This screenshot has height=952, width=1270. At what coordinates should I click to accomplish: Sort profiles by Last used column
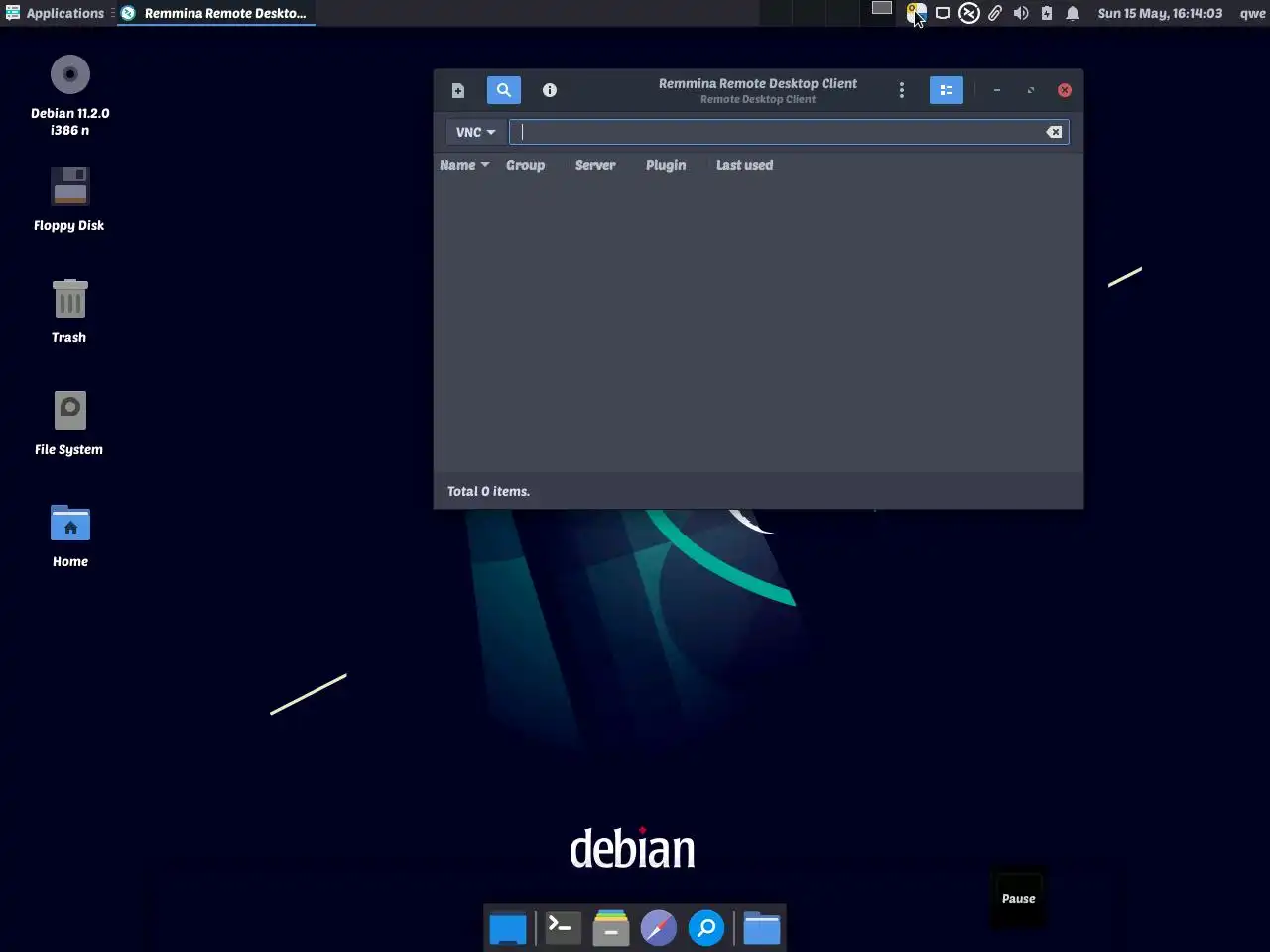745,165
